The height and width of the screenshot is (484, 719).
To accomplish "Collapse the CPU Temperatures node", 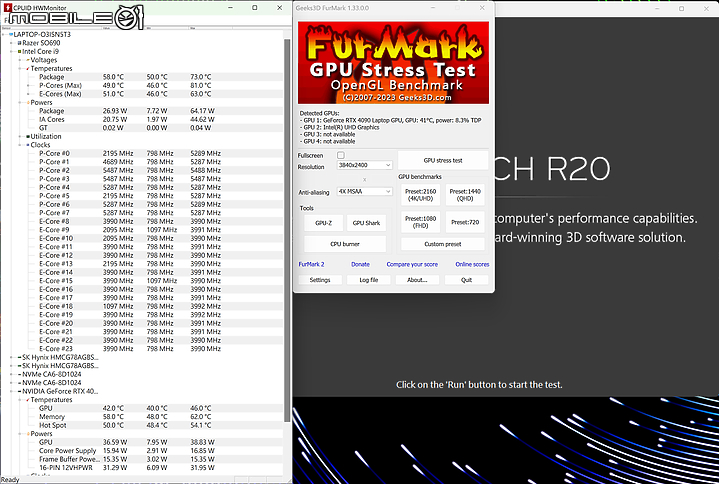I will pos(21,68).
